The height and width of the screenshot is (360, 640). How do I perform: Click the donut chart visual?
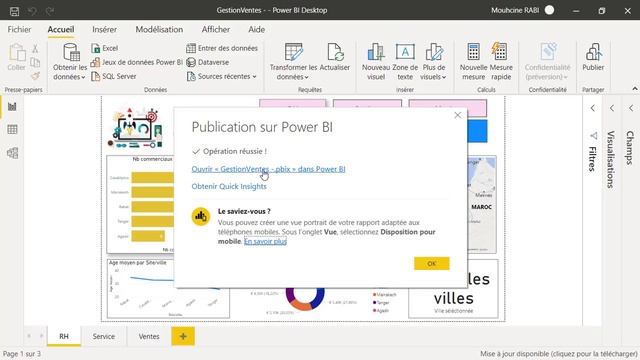point(304,299)
